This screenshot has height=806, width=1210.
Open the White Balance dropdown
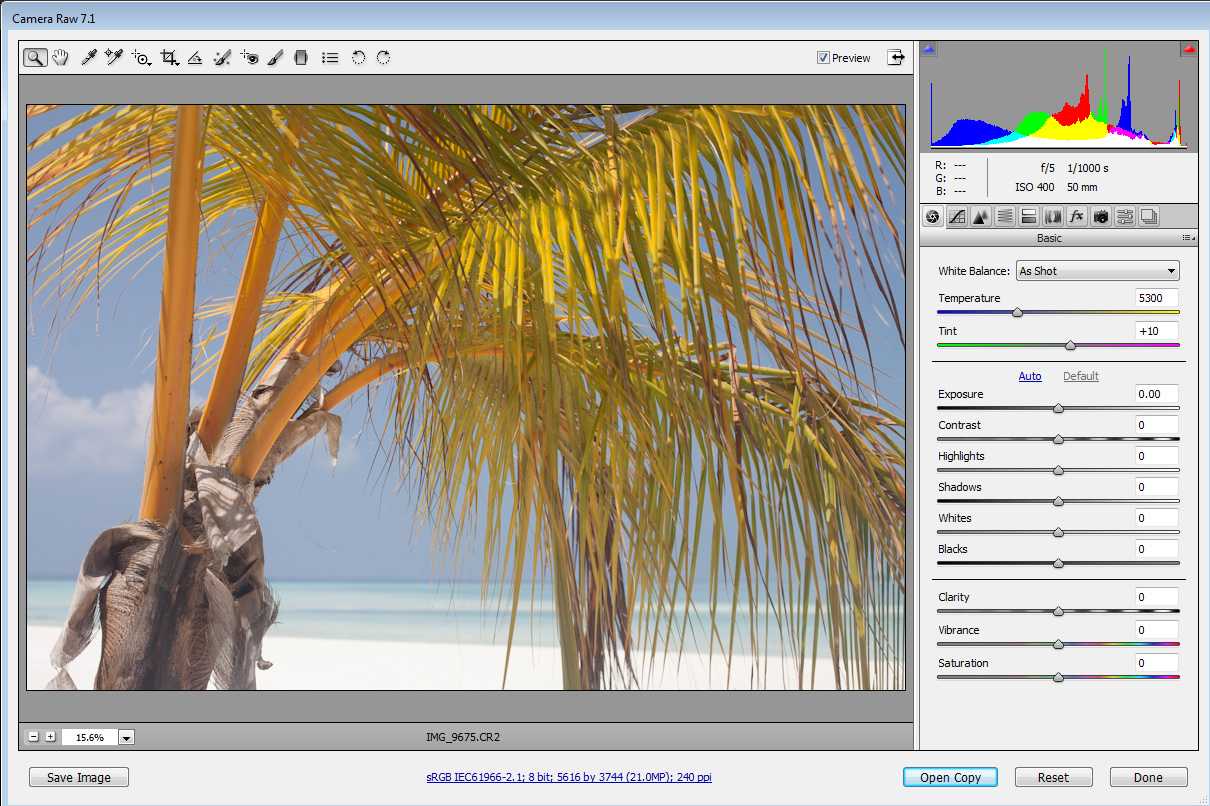(x=1097, y=271)
